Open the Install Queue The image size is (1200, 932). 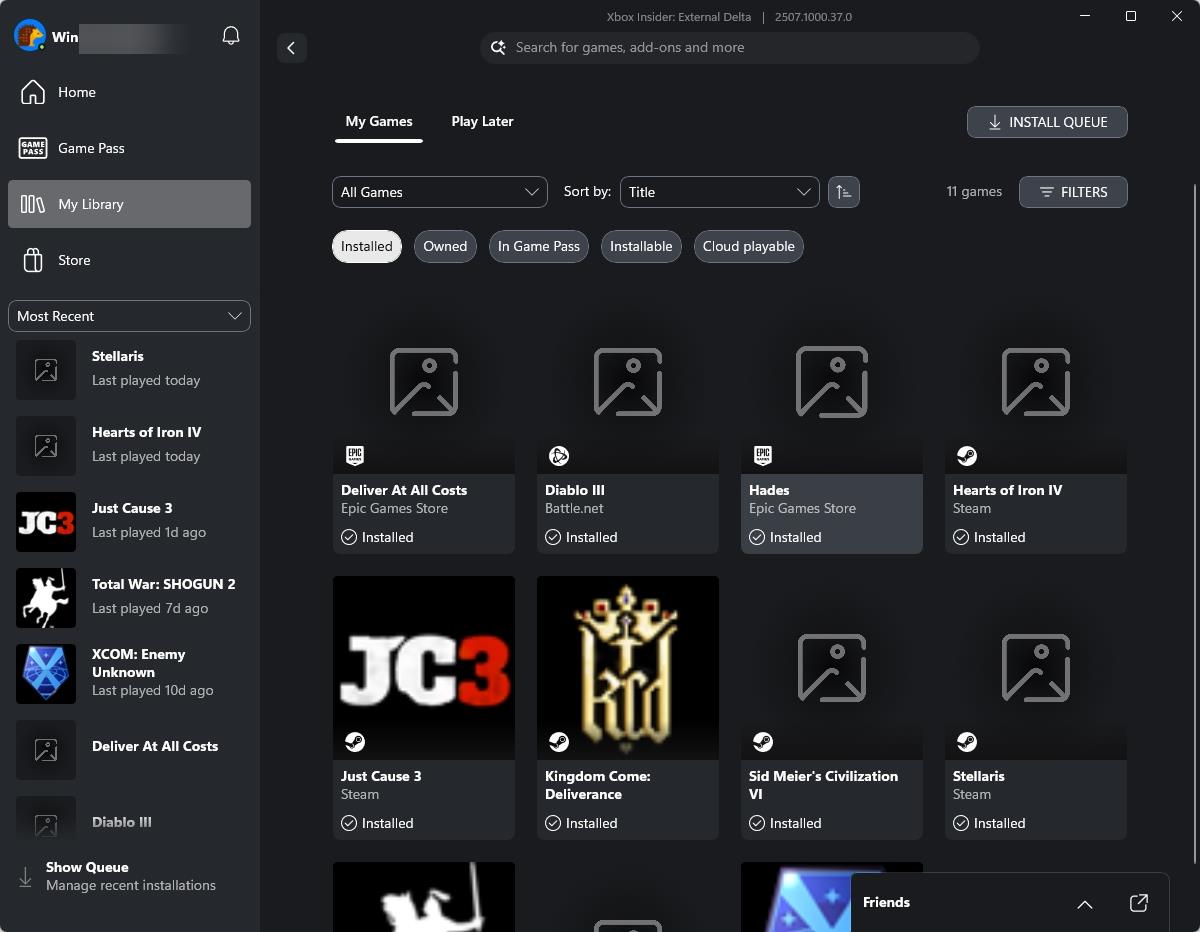[1047, 121]
